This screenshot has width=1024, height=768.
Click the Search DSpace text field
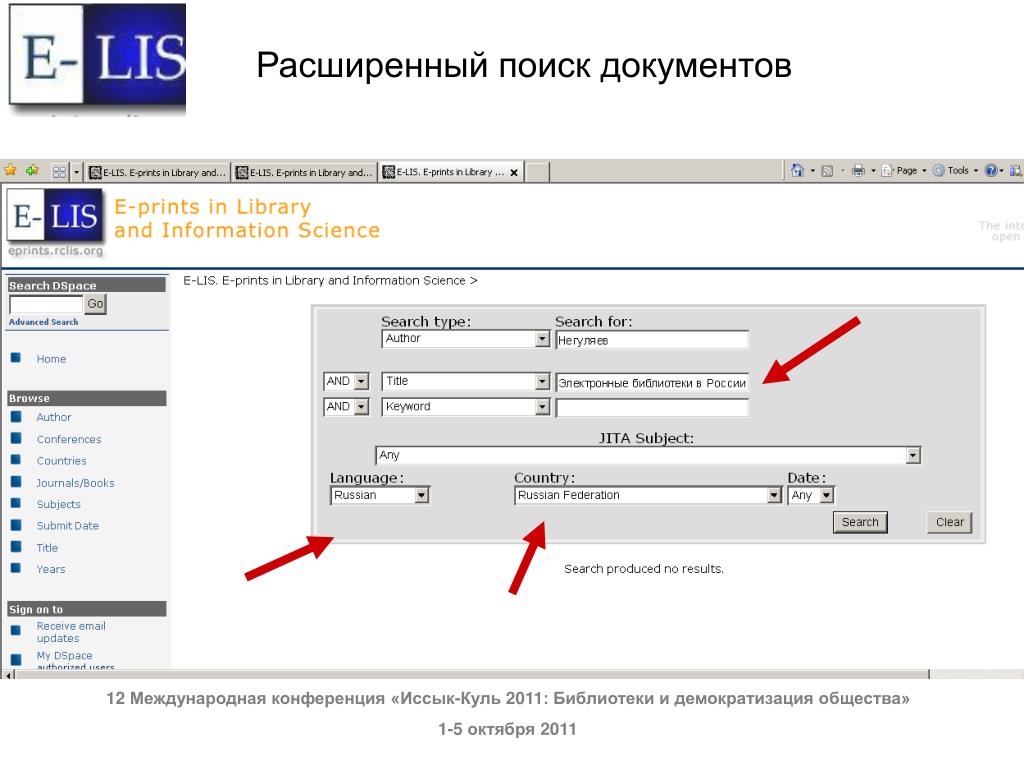coord(46,304)
